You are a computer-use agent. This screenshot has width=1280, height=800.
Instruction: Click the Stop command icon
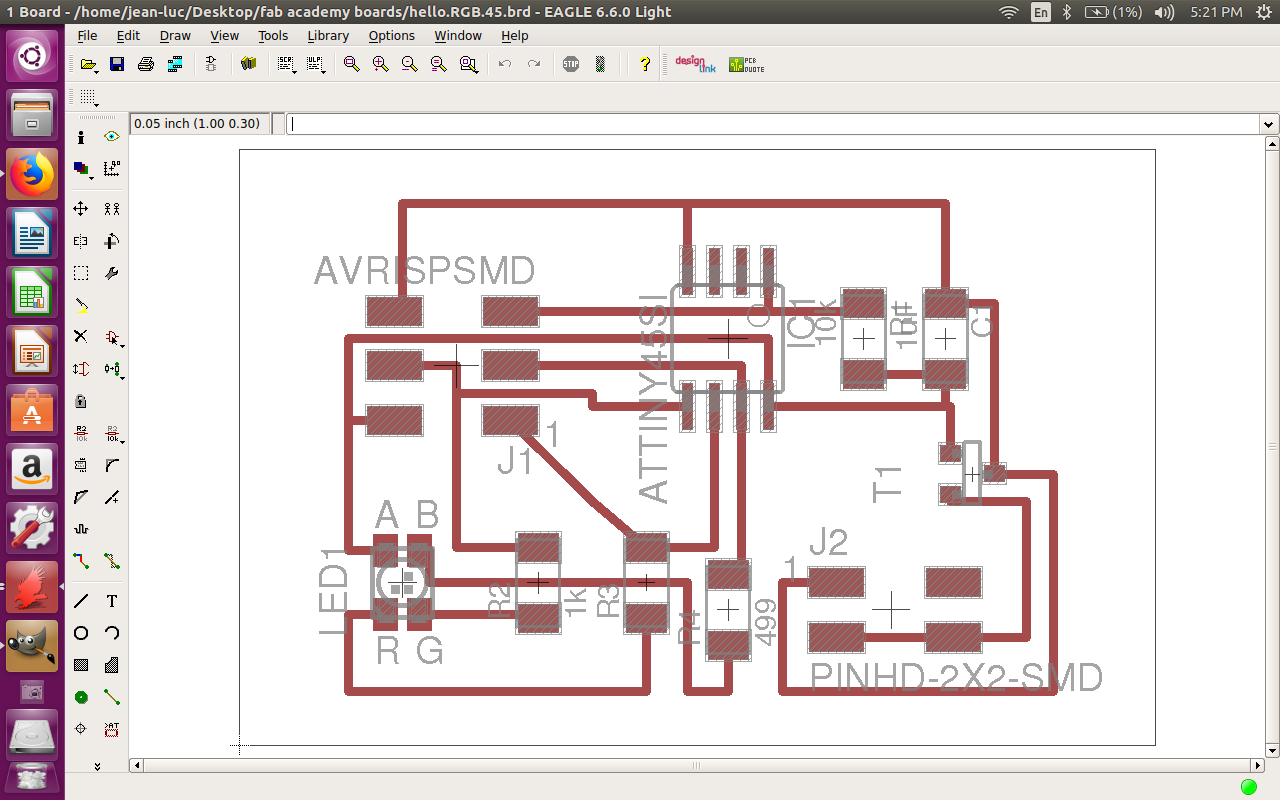click(571, 64)
